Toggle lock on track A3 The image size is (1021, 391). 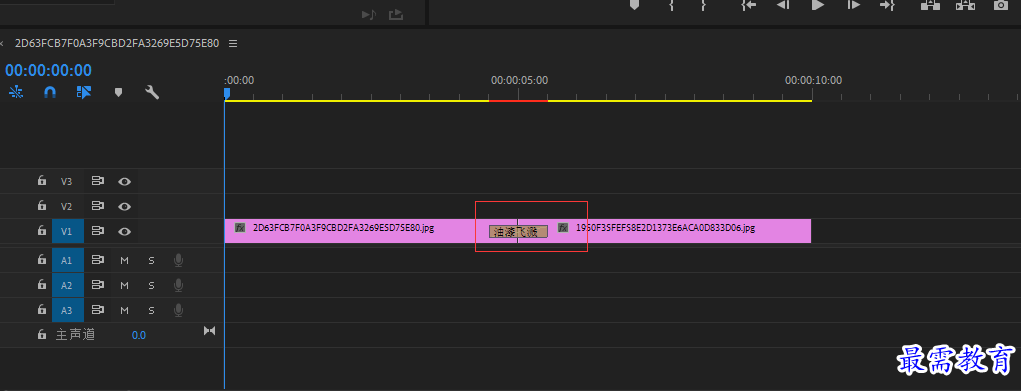coord(42,310)
